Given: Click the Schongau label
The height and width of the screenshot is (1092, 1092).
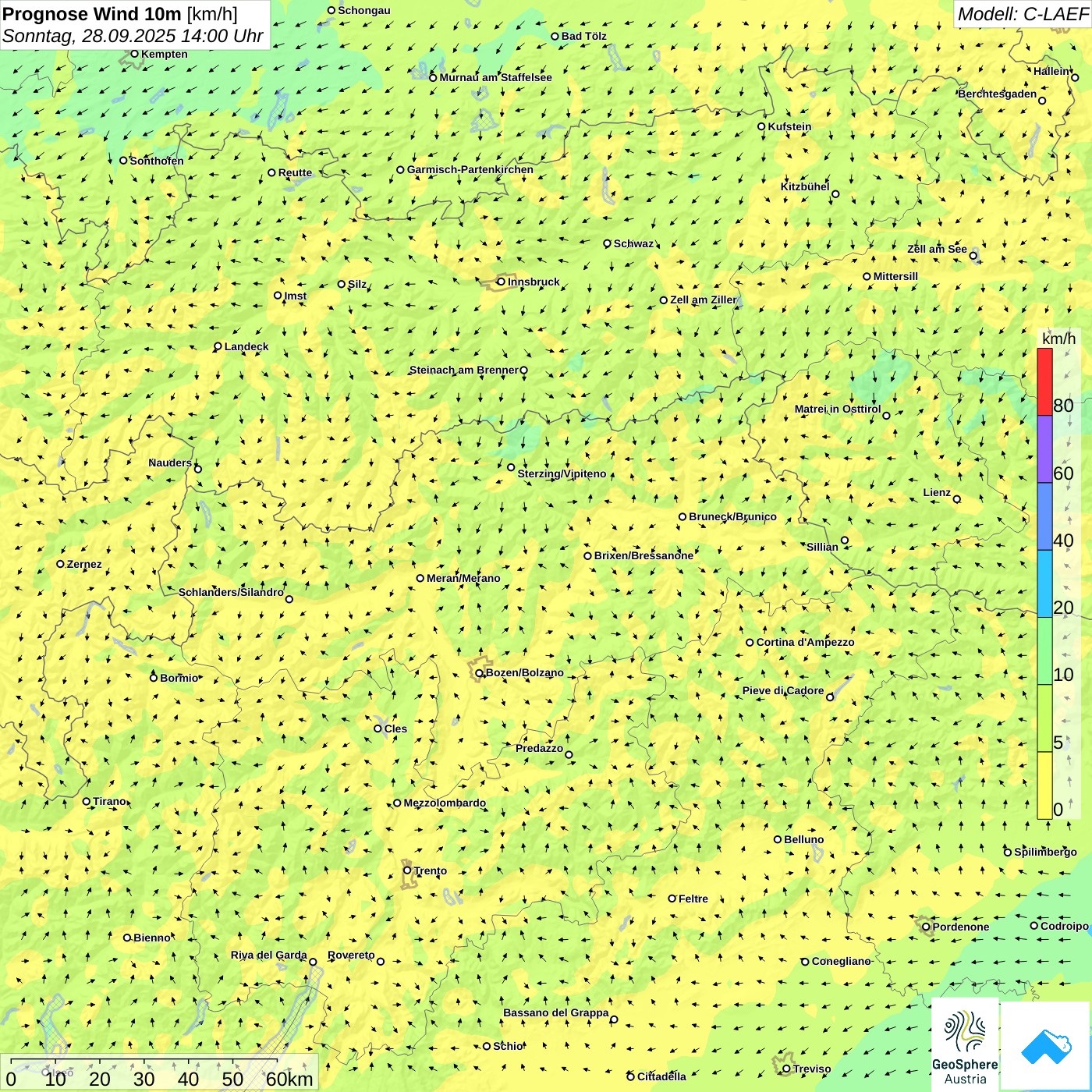Looking at the screenshot, I should [x=364, y=10].
